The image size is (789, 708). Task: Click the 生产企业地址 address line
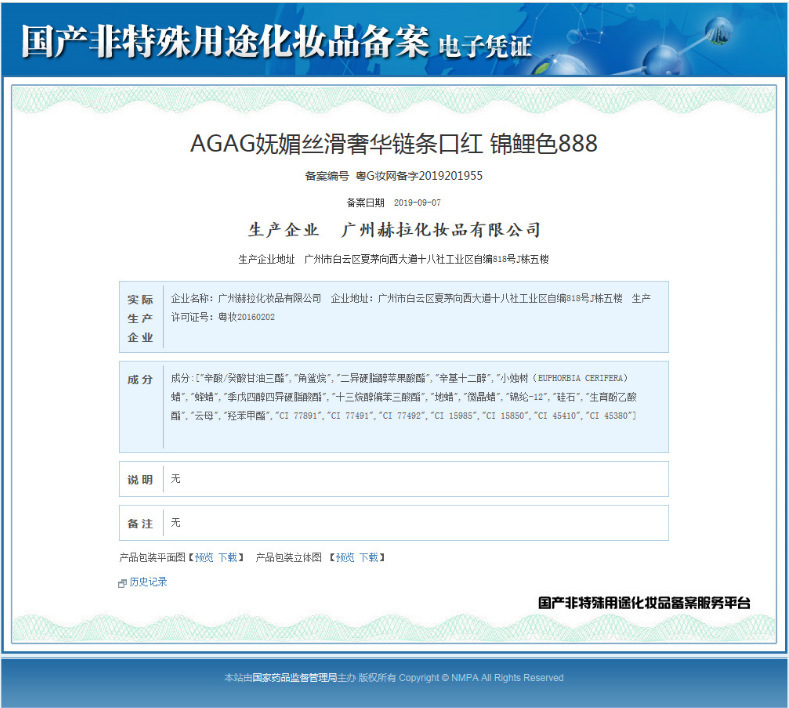point(393,259)
